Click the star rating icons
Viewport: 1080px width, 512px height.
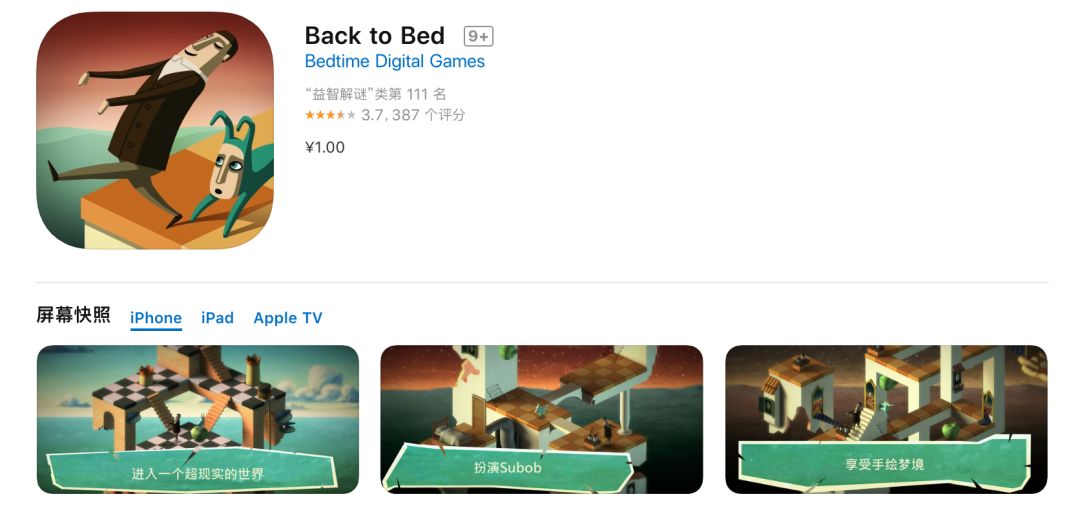pyautogui.click(x=331, y=115)
